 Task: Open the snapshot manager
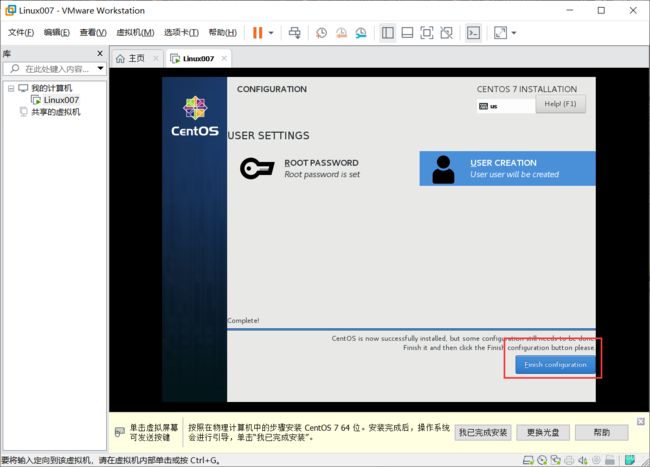361,33
